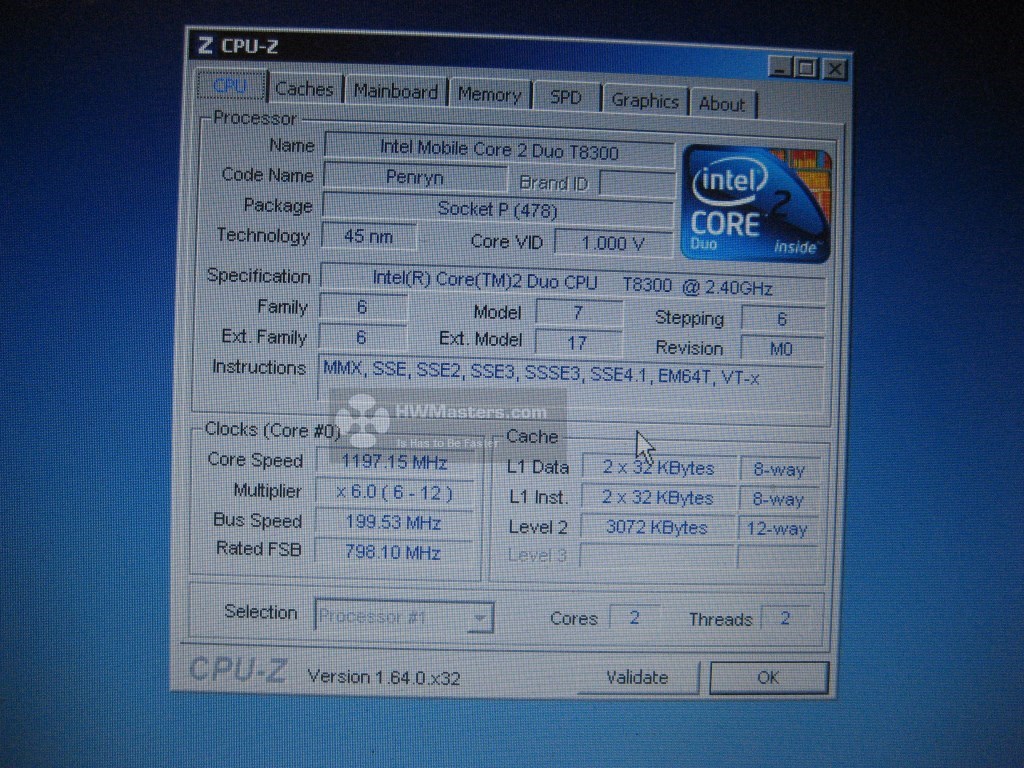The image size is (1024, 768).
Task: Click the Intel Core 2 Duo logo
Action: (x=756, y=204)
